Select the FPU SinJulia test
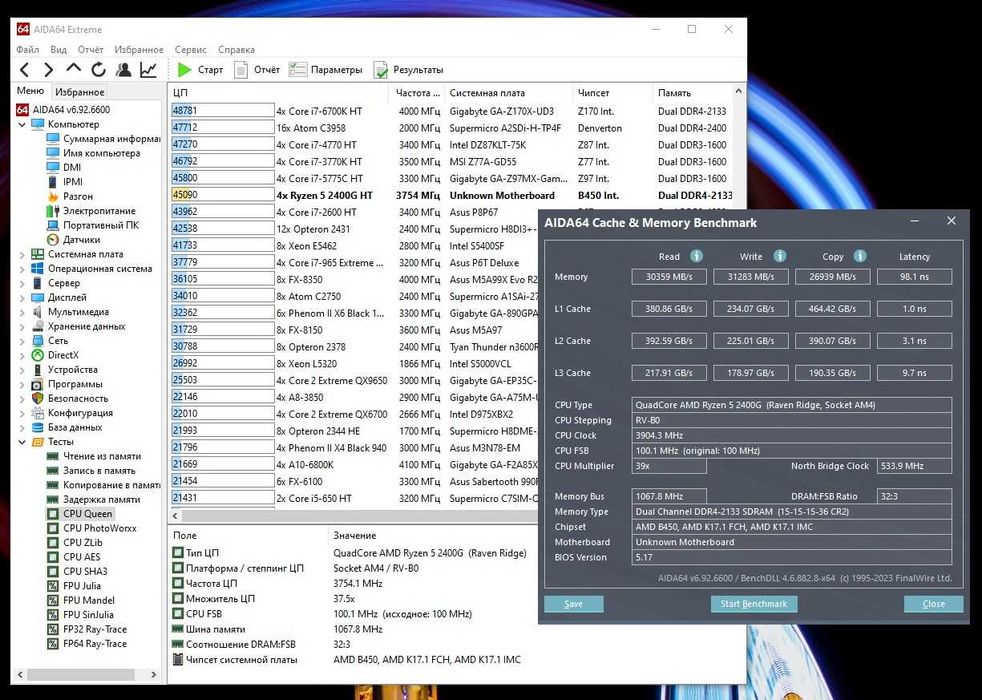 [80, 614]
